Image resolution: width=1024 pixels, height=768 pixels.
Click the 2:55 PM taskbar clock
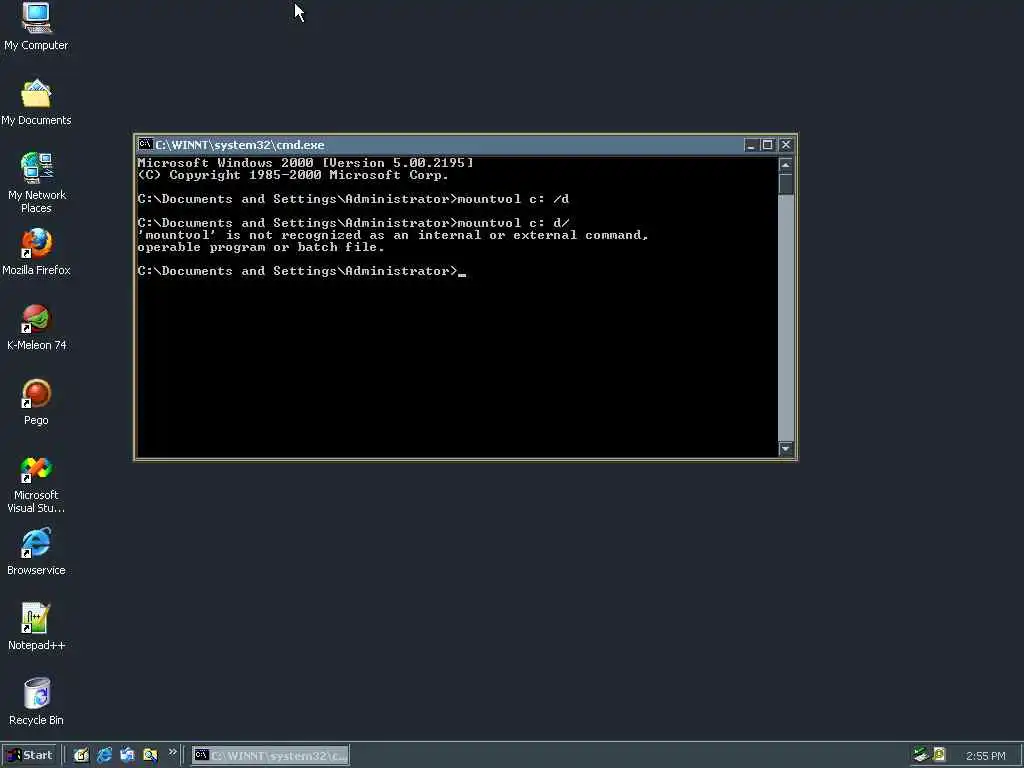pos(985,756)
